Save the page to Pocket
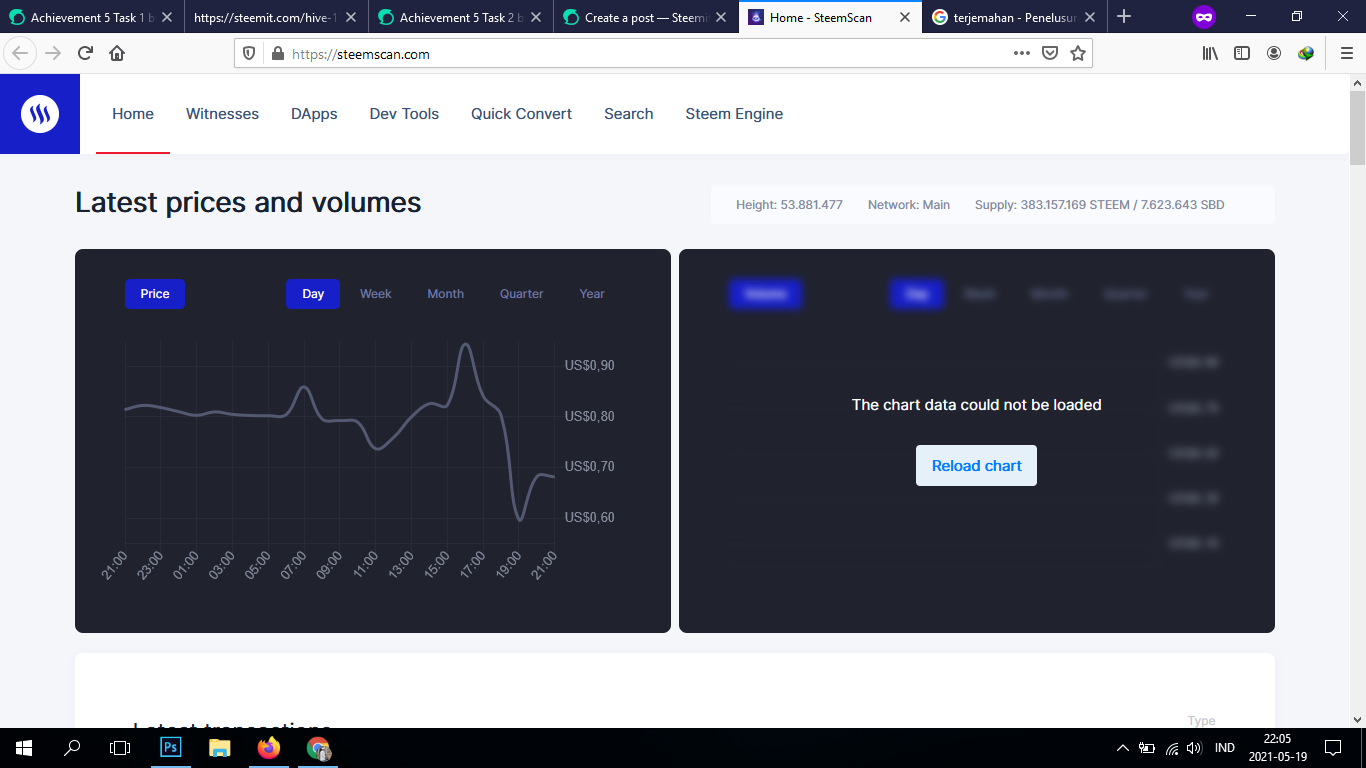This screenshot has width=1366, height=768. [1050, 53]
